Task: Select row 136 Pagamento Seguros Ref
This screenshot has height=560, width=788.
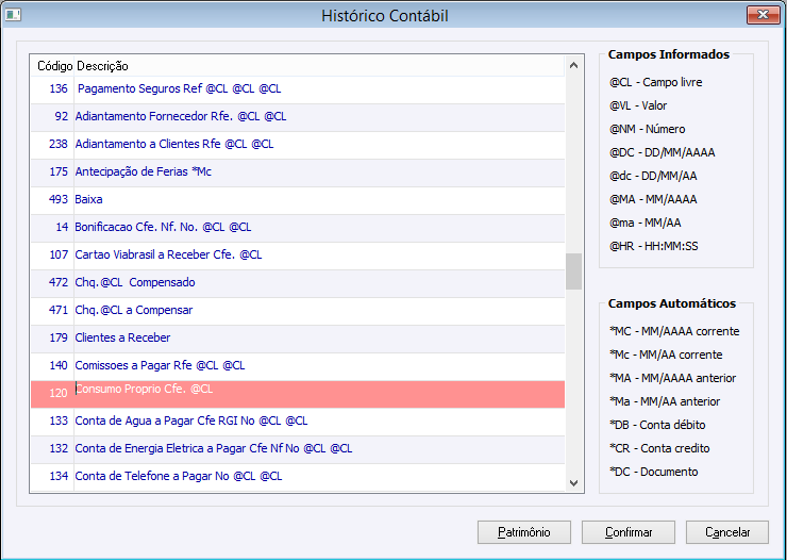Action: pyautogui.click(x=298, y=89)
